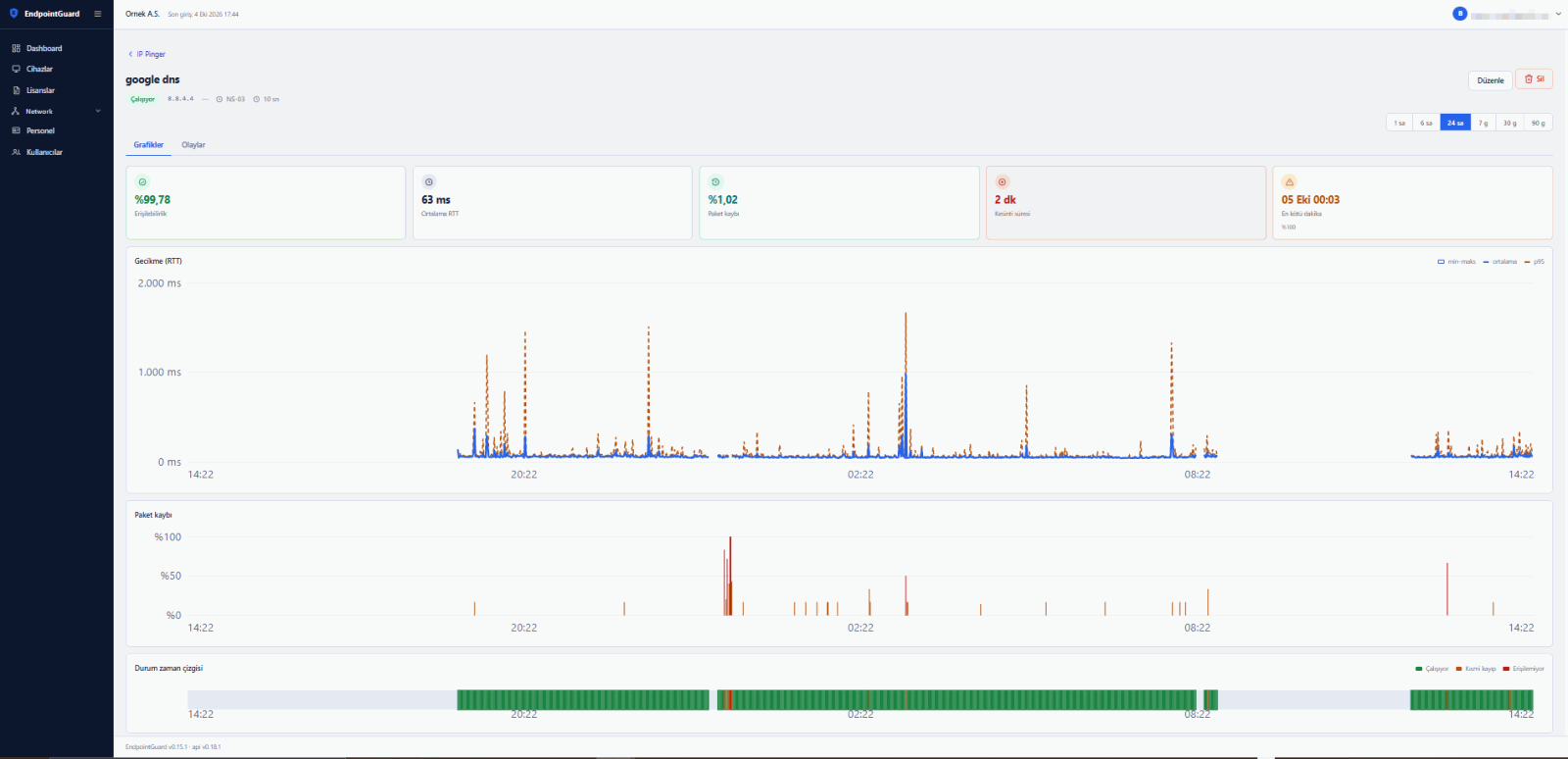Viewport: 1568px width, 759px height.
Task: Toggle the min-maks legend swatch
Action: [x=1441, y=262]
